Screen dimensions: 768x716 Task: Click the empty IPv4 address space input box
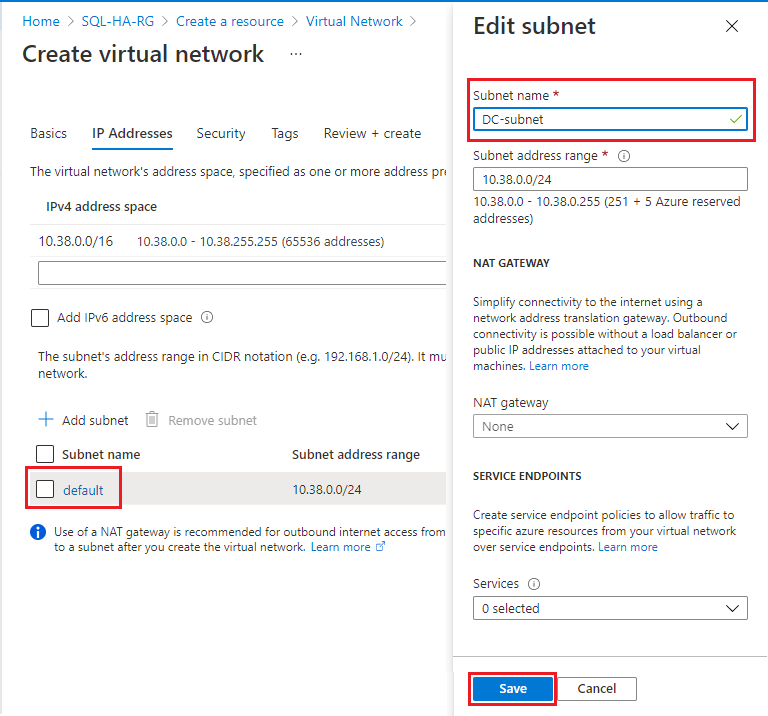[x=242, y=273]
